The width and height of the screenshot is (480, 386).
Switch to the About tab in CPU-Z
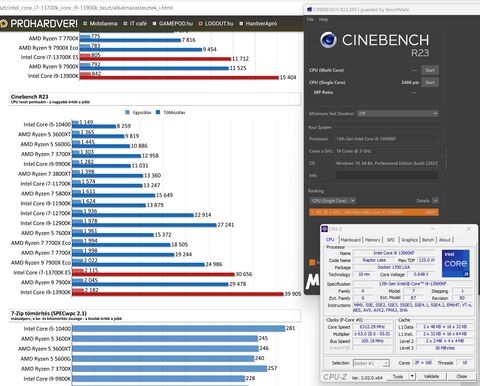pos(445,240)
